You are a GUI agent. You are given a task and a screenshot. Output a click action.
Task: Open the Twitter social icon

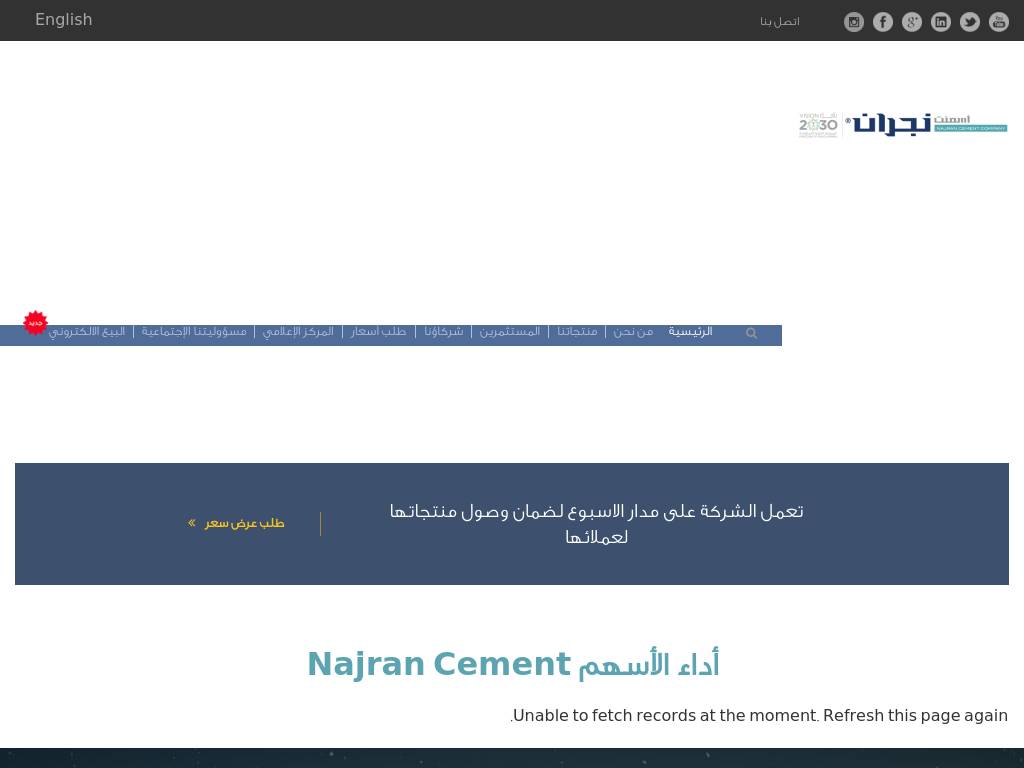tap(970, 22)
